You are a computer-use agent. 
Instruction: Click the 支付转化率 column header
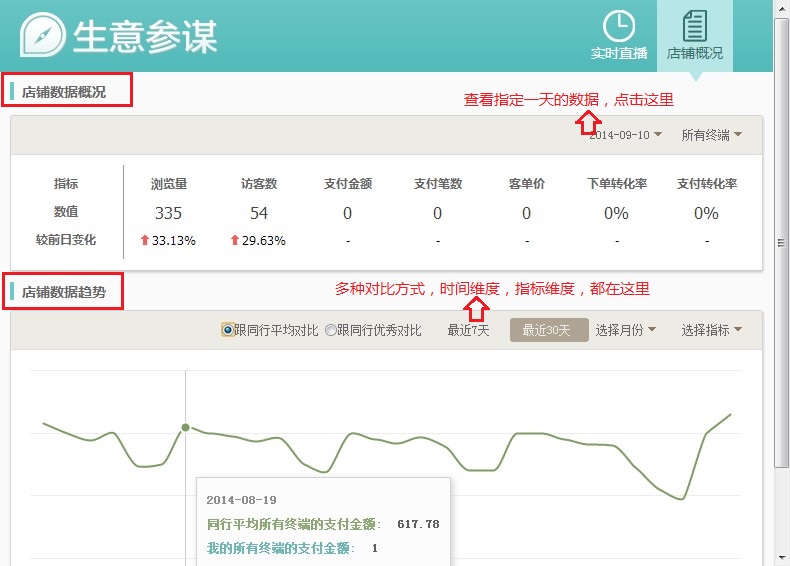click(707, 184)
